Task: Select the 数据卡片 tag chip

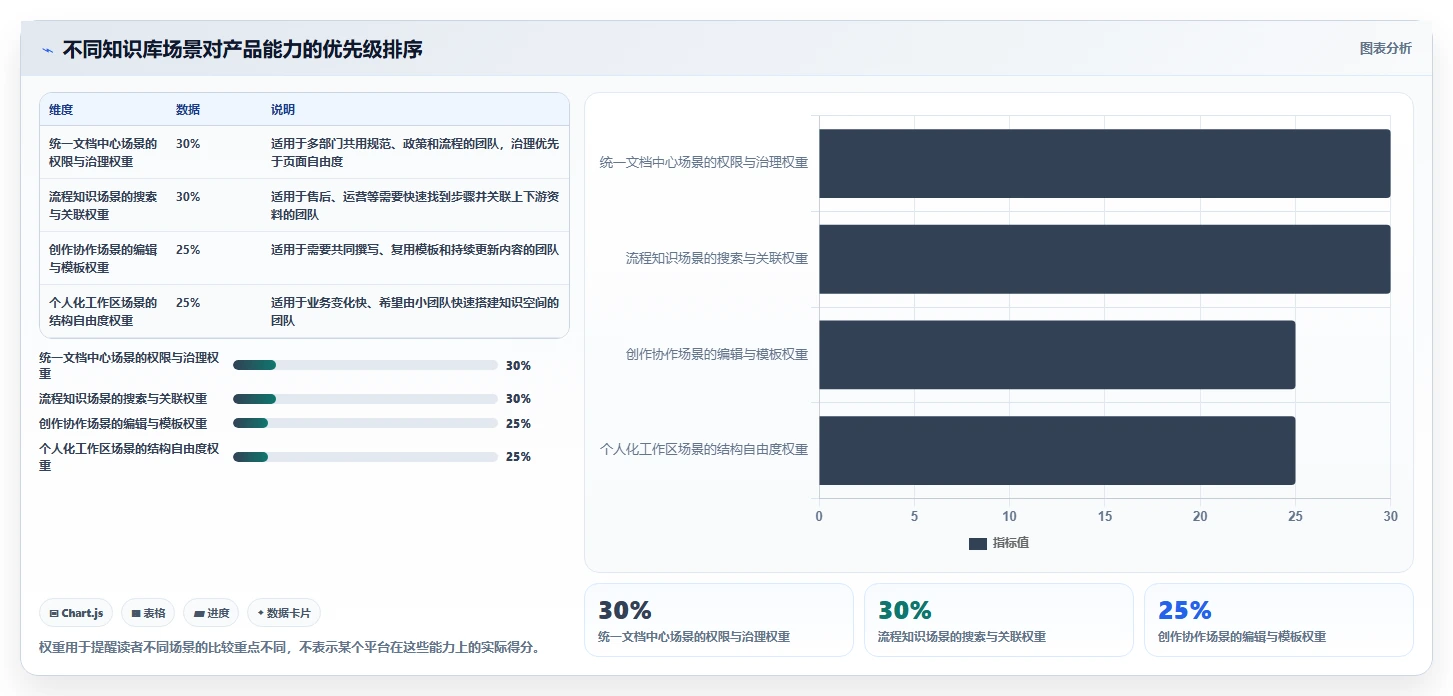Action: click(x=284, y=613)
